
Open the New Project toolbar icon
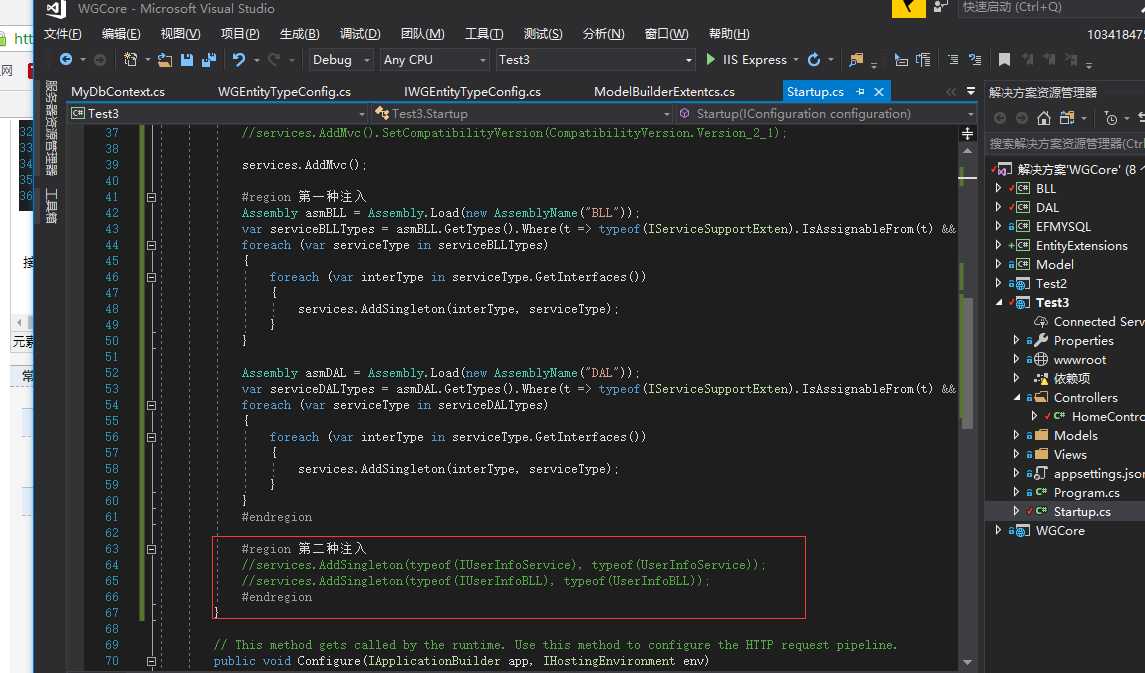point(131,60)
